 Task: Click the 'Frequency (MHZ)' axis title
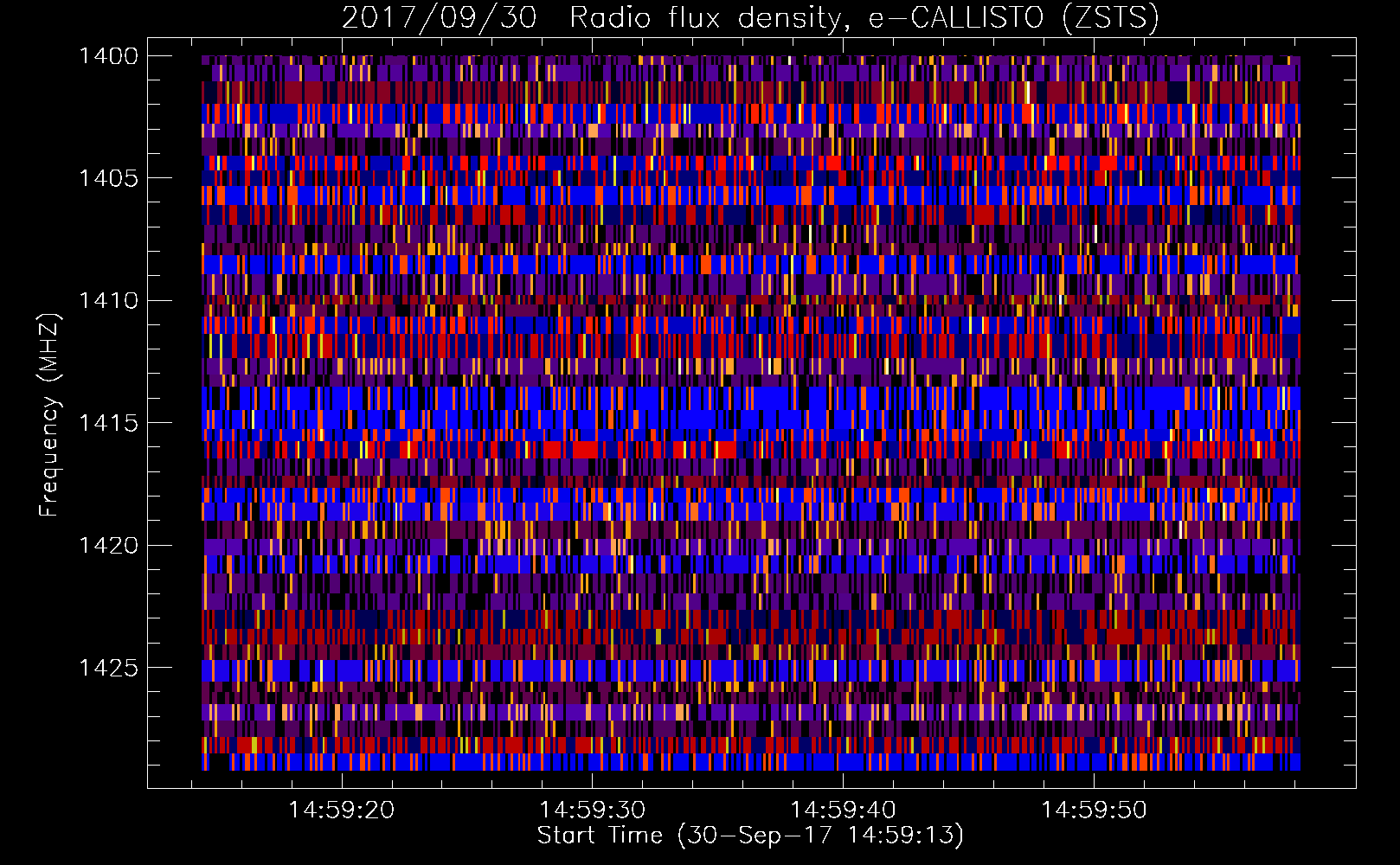[50, 415]
